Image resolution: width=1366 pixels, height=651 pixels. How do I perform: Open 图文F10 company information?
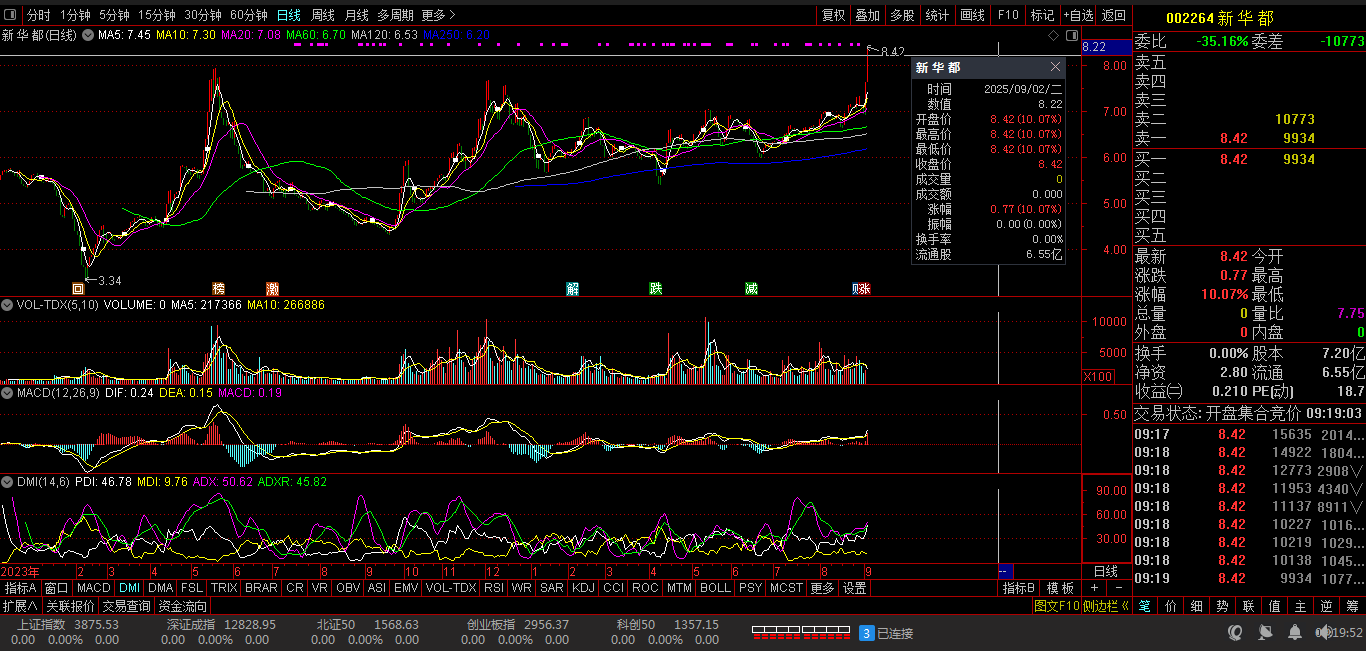pyautogui.click(x=1056, y=606)
